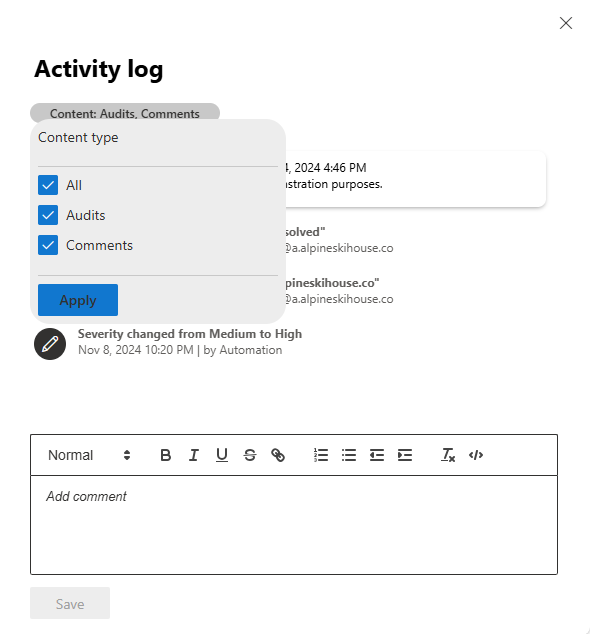Open the Normal text style dropdown

[x=89, y=455]
